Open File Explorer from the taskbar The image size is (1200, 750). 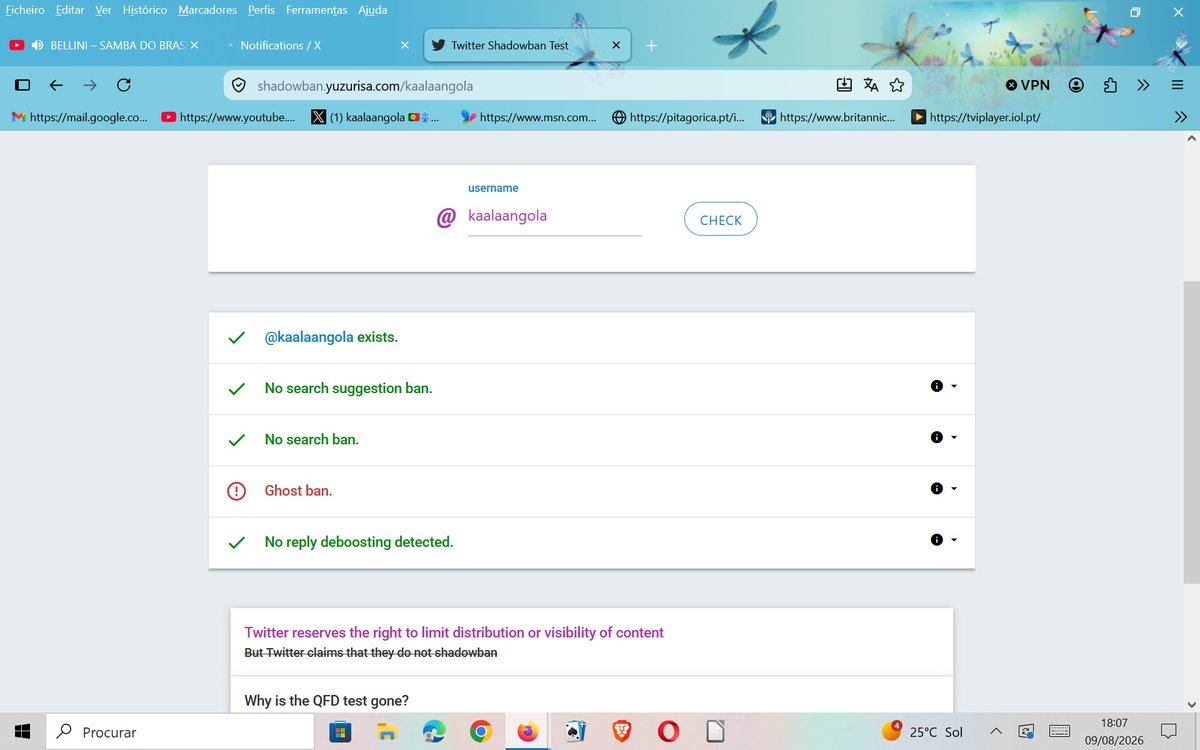pos(387,732)
